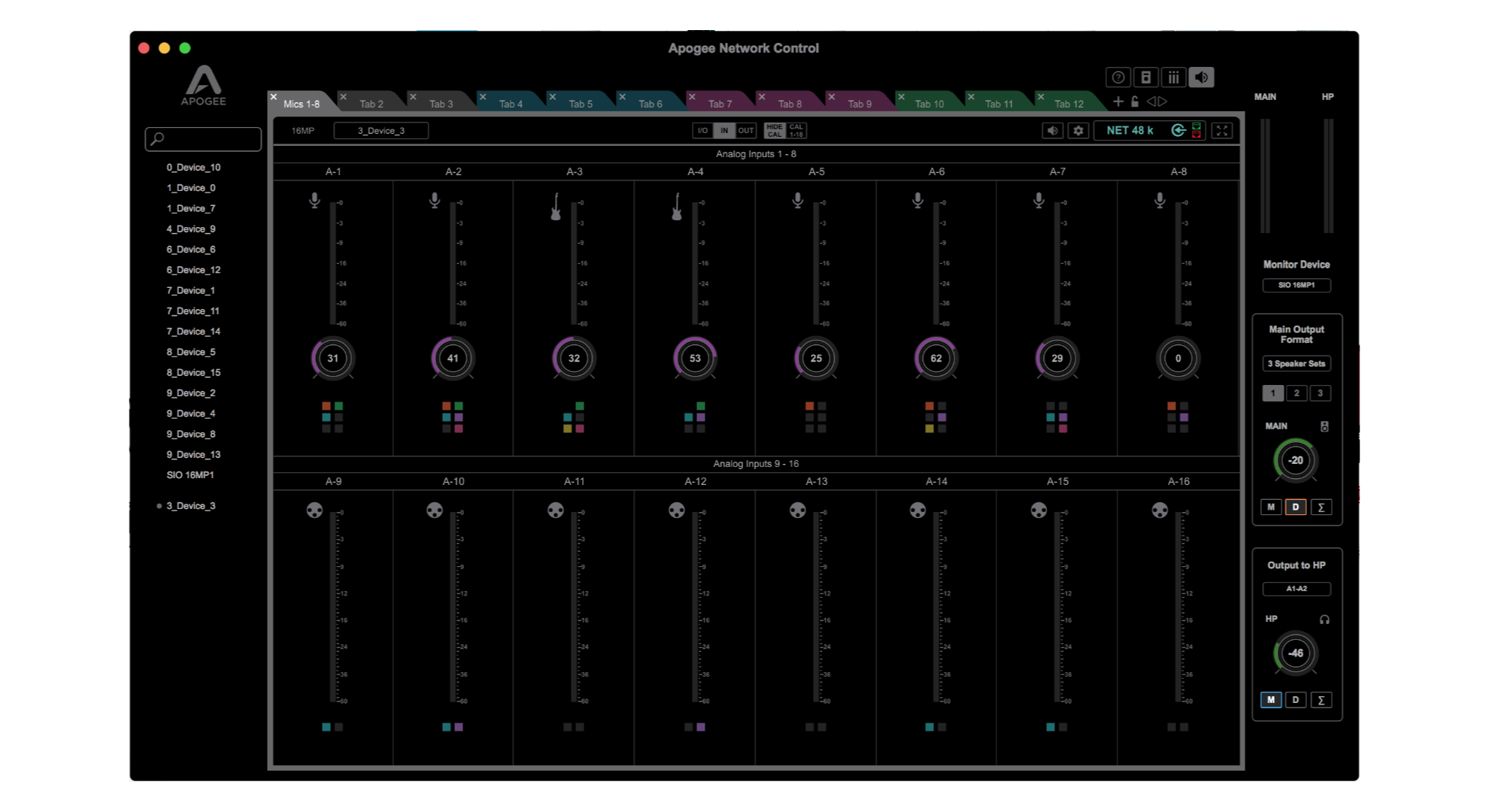Viewport: 1489px width, 812px height.
Task: Click the A-16 XLR connector icon
Action: pyautogui.click(x=1160, y=511)
